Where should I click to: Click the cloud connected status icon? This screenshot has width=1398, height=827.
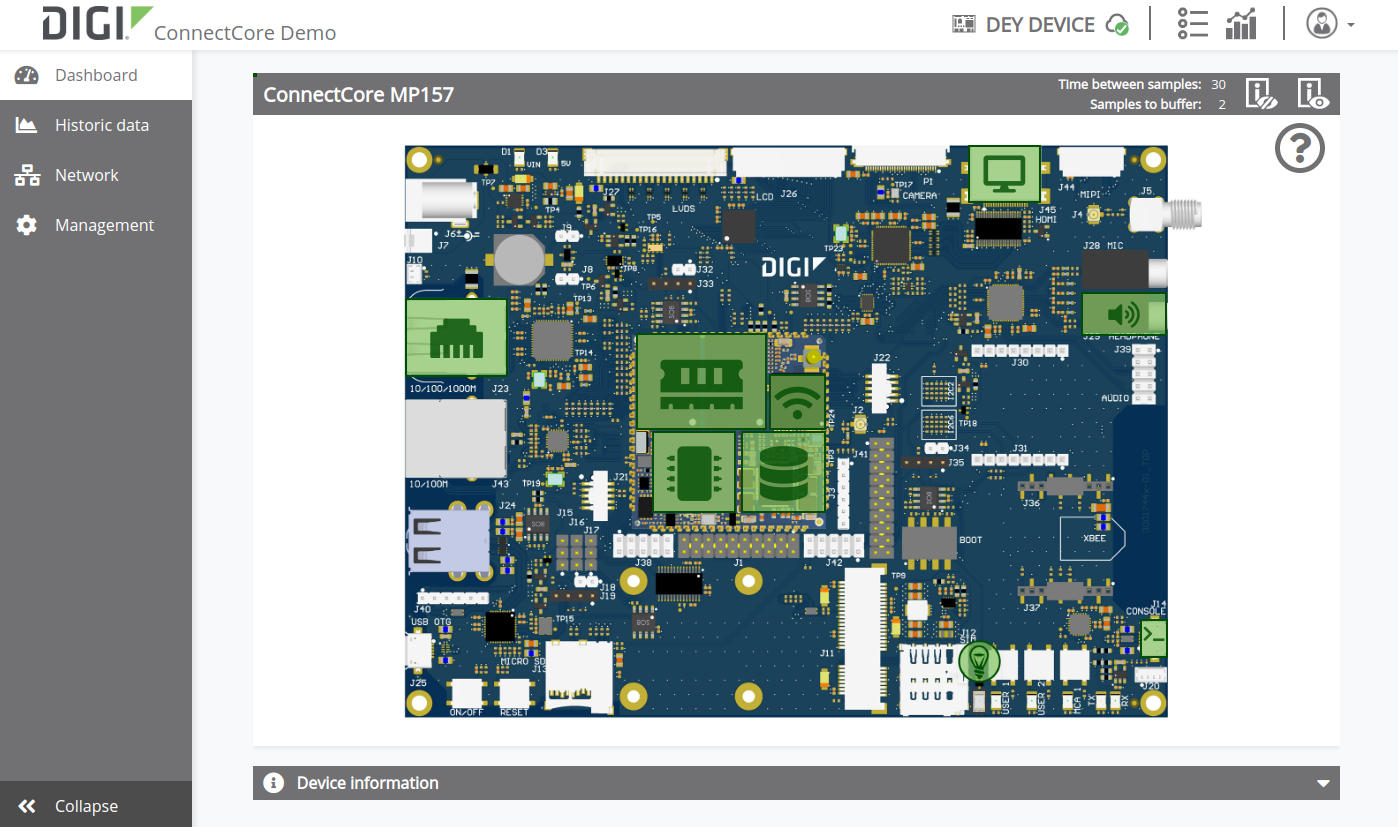(x=1117, y=25)
